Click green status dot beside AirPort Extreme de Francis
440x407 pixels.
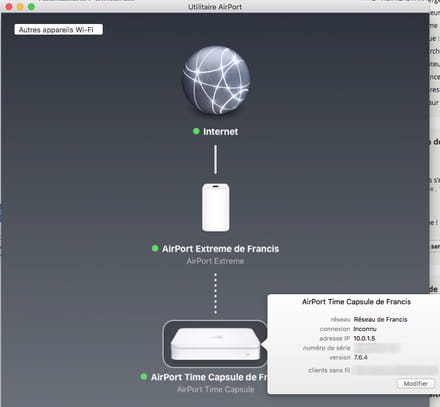click(155, 248)
